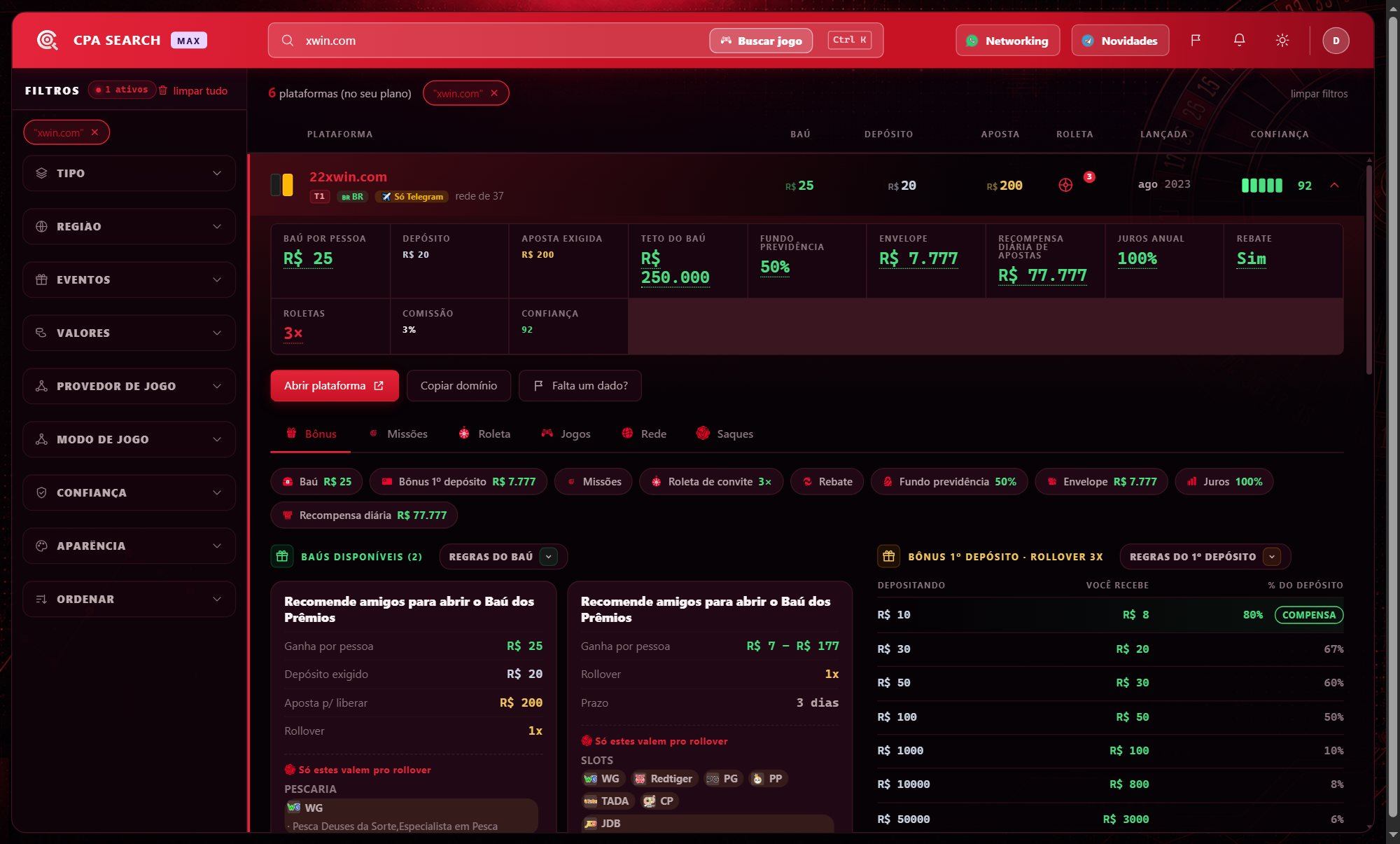Expand the REGIÃO filter
This screenshot has width=1400, height=844.
click(129, 226)
